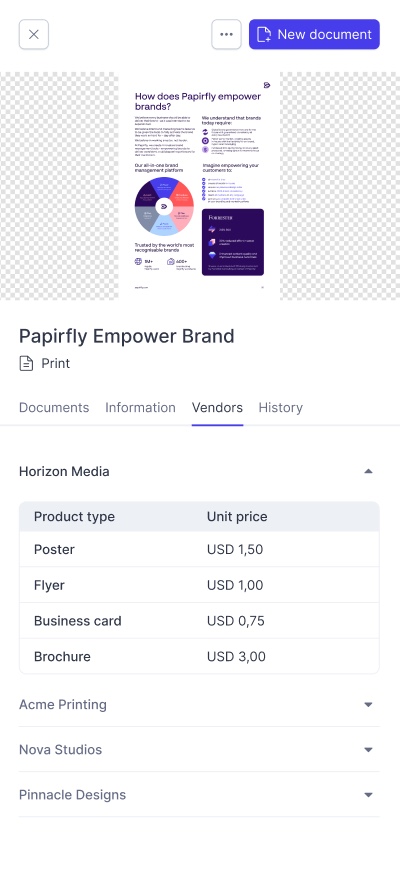This screenshot has width=400, height=883.
Task: Switch to the Information tab
Action: (x=140, y=407)
